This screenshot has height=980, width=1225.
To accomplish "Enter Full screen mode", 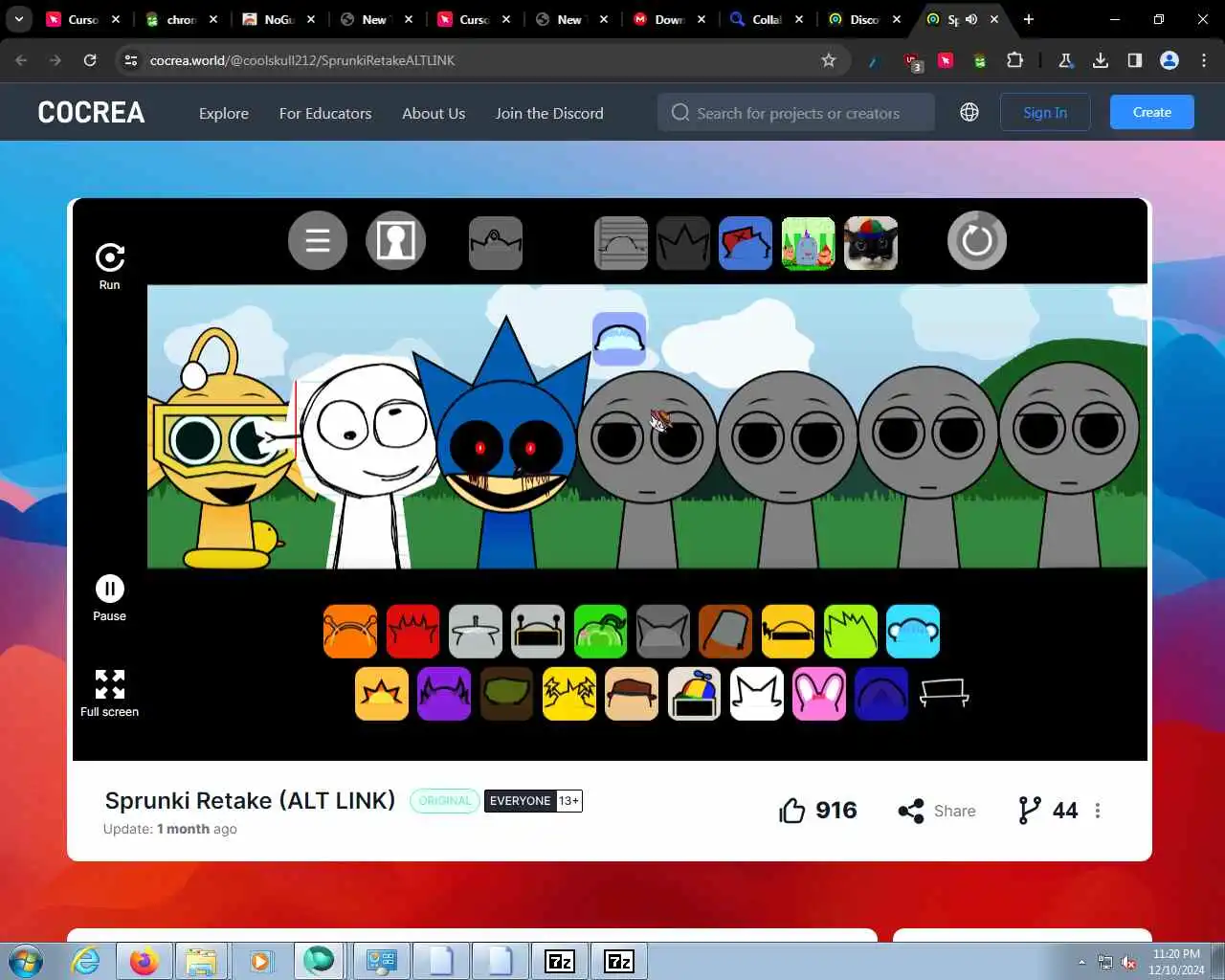I will click(x=110, y=684).
